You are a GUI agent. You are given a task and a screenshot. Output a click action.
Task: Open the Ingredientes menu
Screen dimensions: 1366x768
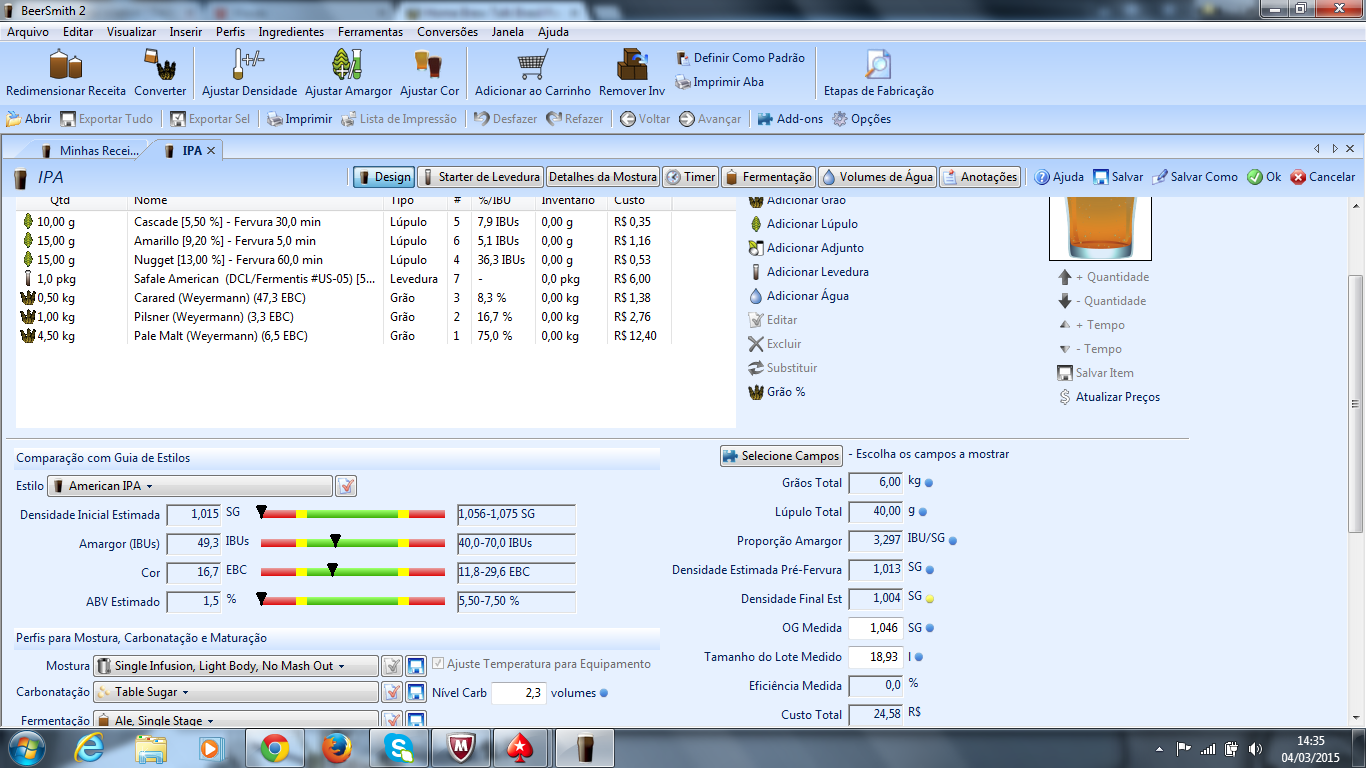tap(291, 32)
